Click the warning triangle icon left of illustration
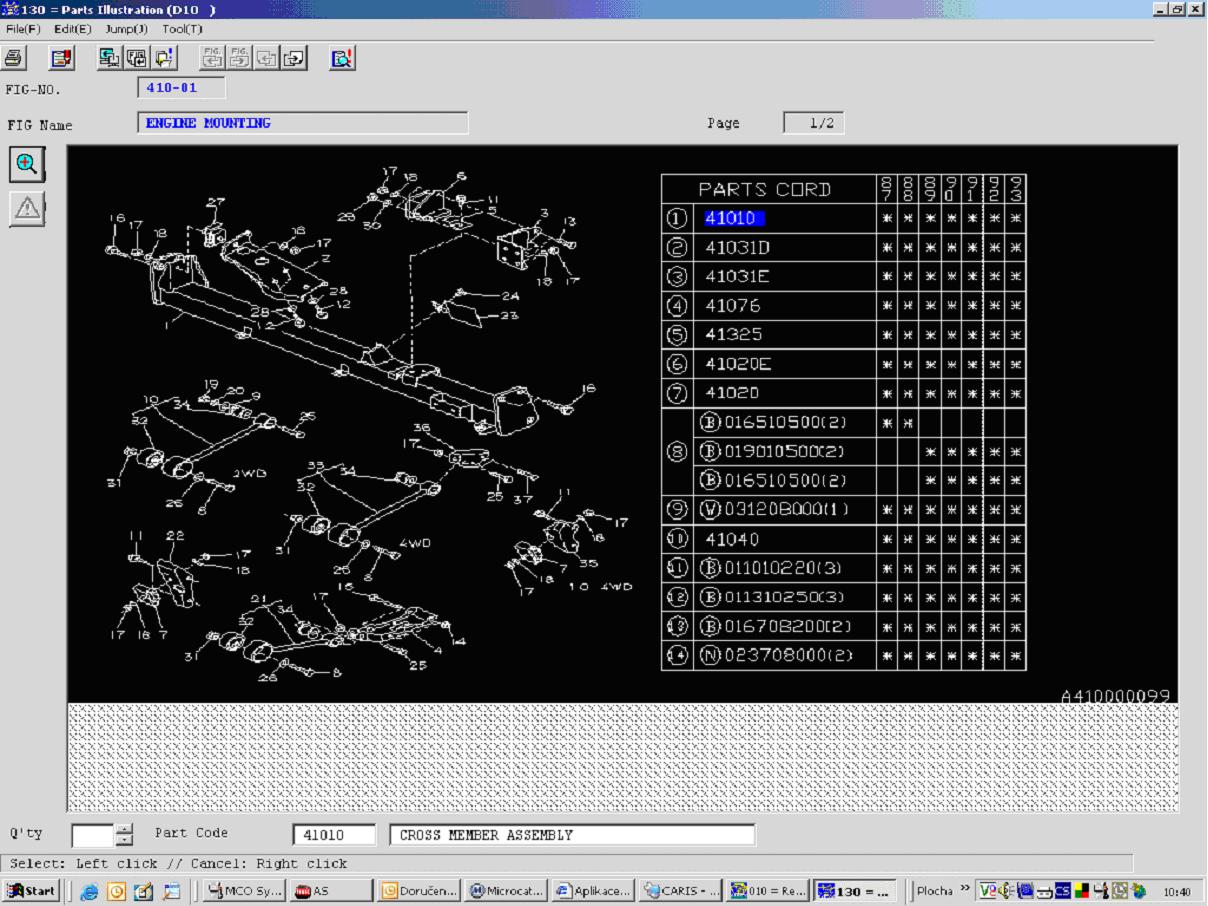 [x=27, y=208]
